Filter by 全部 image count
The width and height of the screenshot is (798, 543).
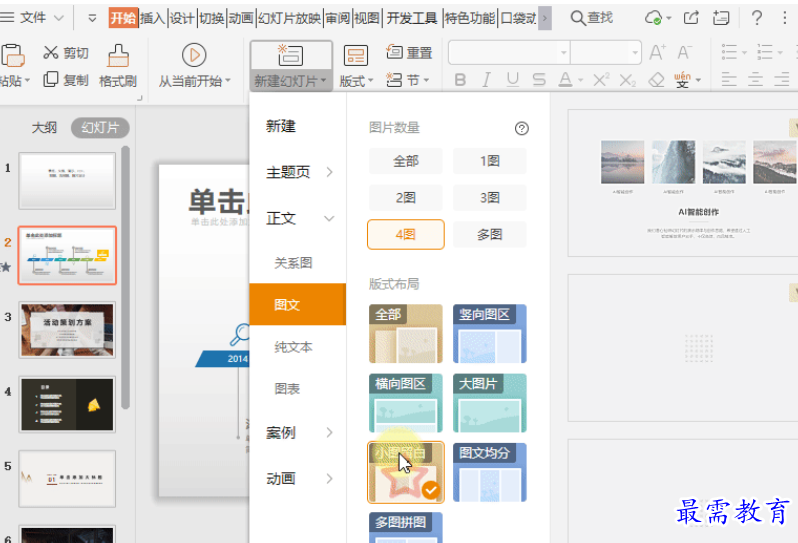pos(406,161)
